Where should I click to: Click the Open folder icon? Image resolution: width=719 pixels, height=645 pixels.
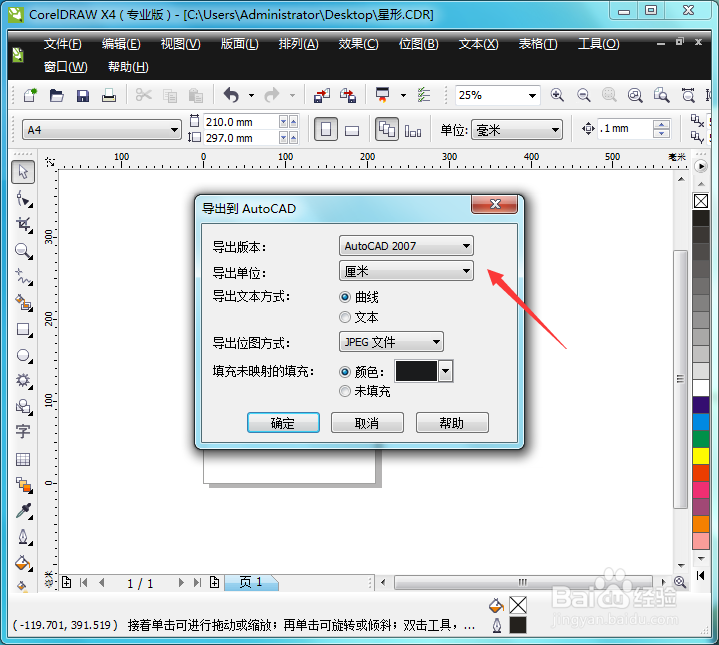pos(56,95)
